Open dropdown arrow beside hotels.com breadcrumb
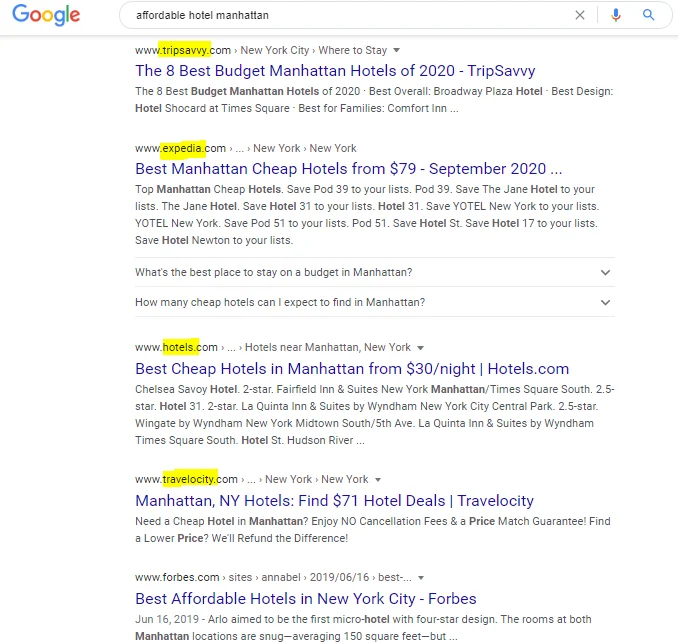The width and height of the screenshot is (678, 642). [x=420, y=348]
